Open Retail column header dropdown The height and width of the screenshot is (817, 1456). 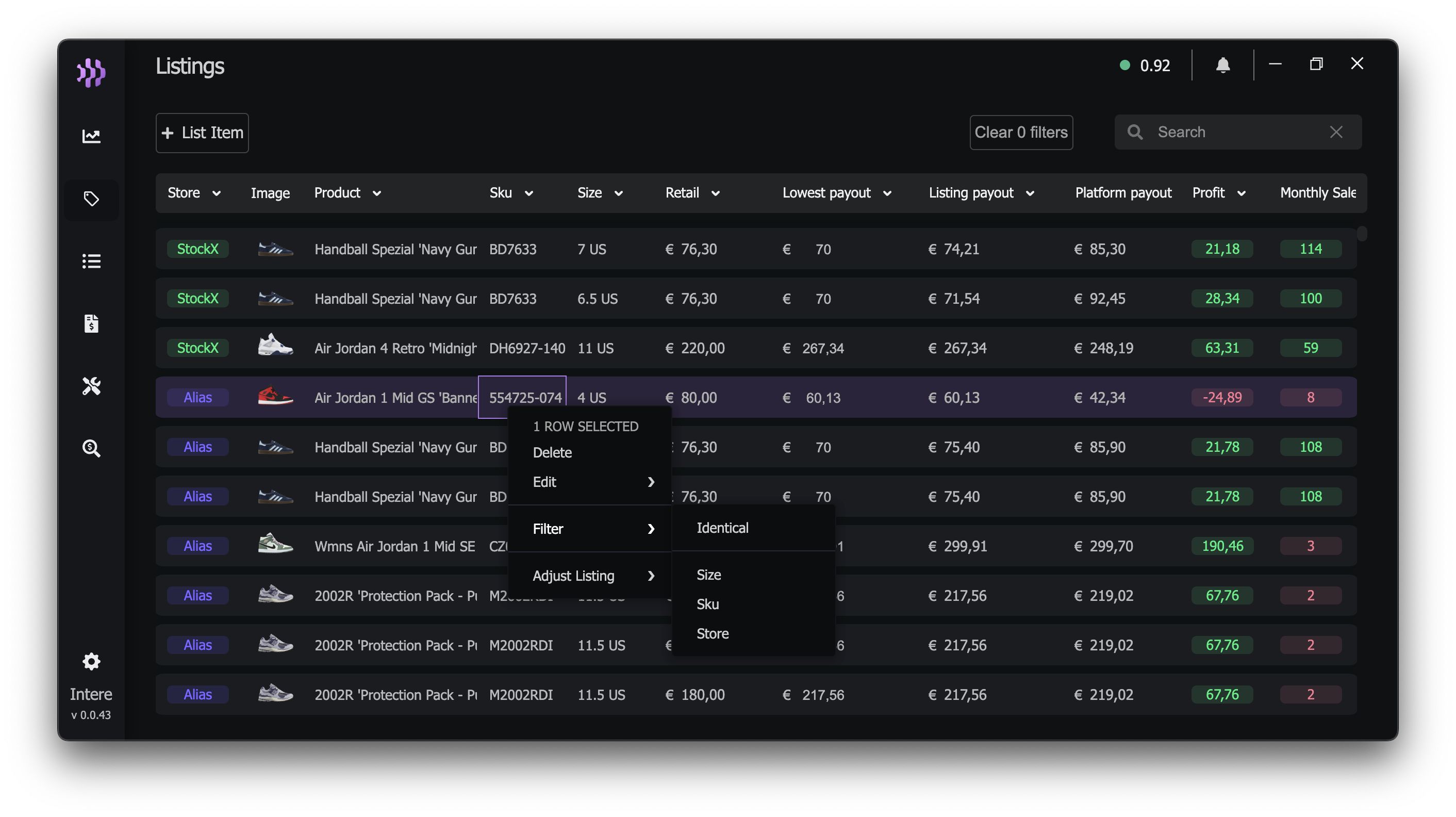pos(715,193)
